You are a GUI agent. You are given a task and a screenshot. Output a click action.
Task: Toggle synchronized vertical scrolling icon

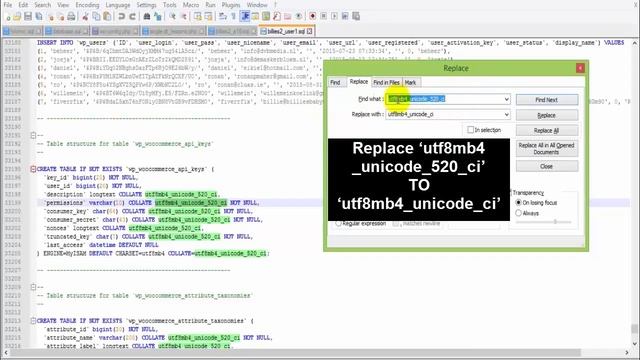[x=198, y=16]
